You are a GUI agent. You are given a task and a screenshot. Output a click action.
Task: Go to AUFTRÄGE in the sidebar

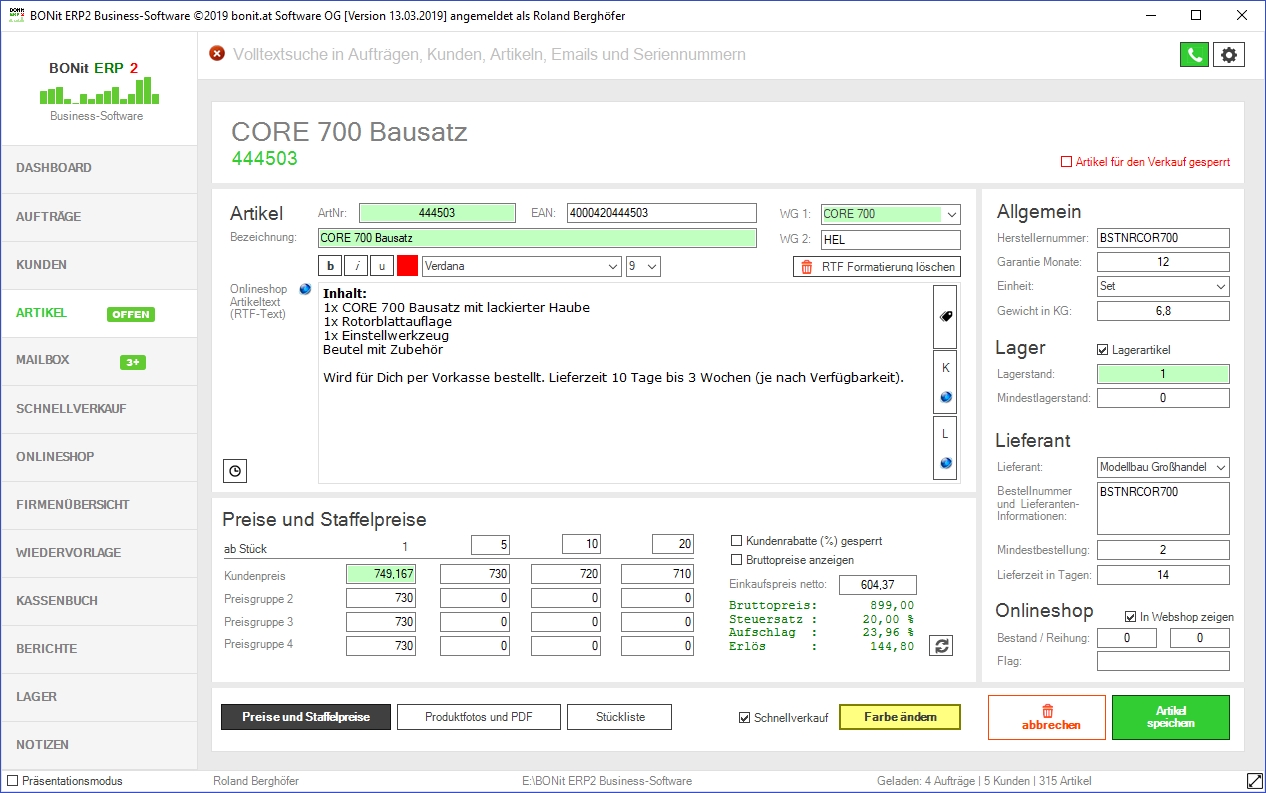98,217
